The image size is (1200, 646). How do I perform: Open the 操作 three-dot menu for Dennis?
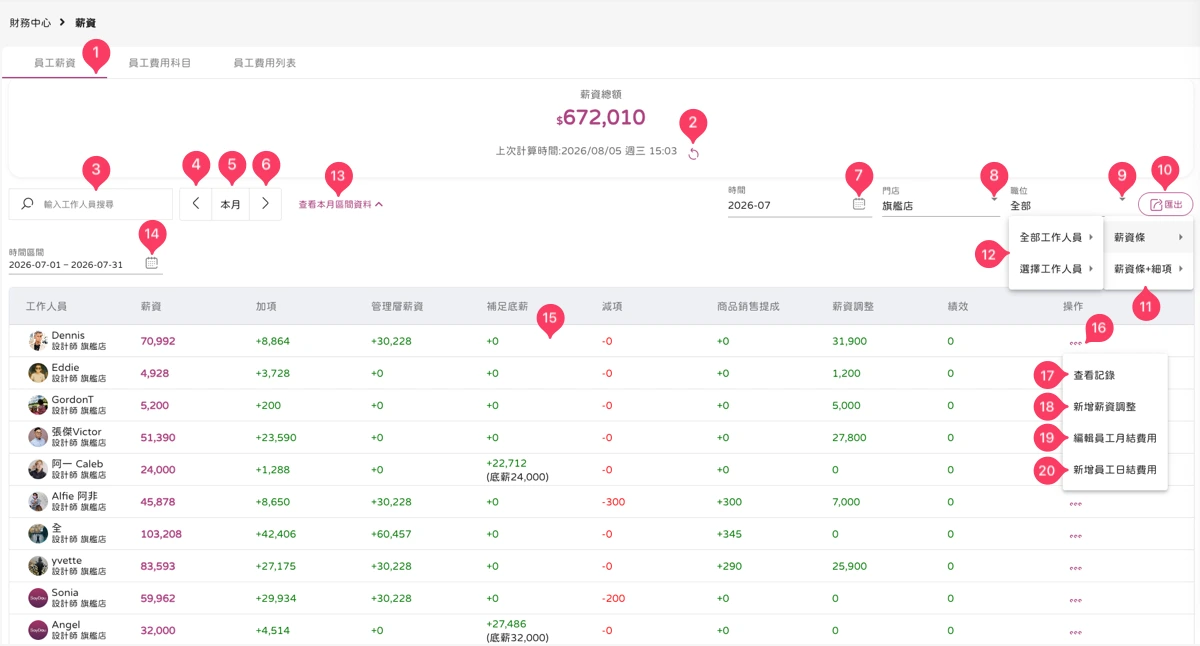pos(1075,343)
